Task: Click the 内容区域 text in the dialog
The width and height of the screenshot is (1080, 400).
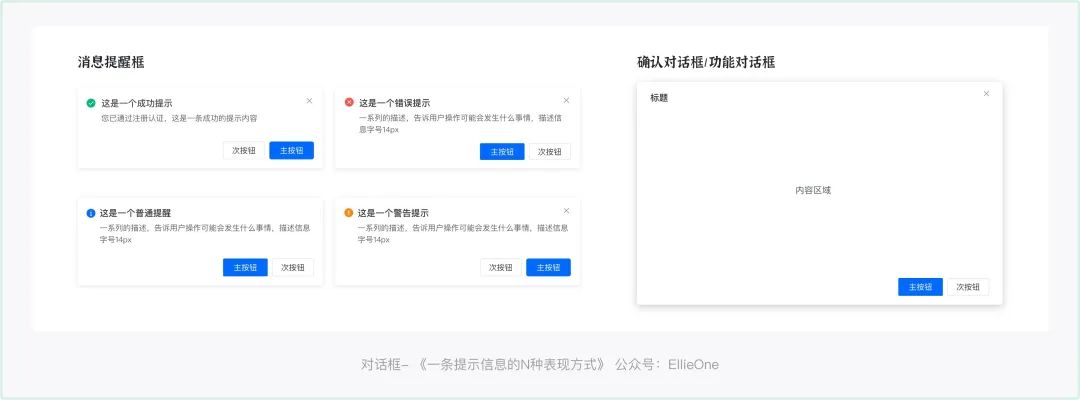Action: [813, 190]
